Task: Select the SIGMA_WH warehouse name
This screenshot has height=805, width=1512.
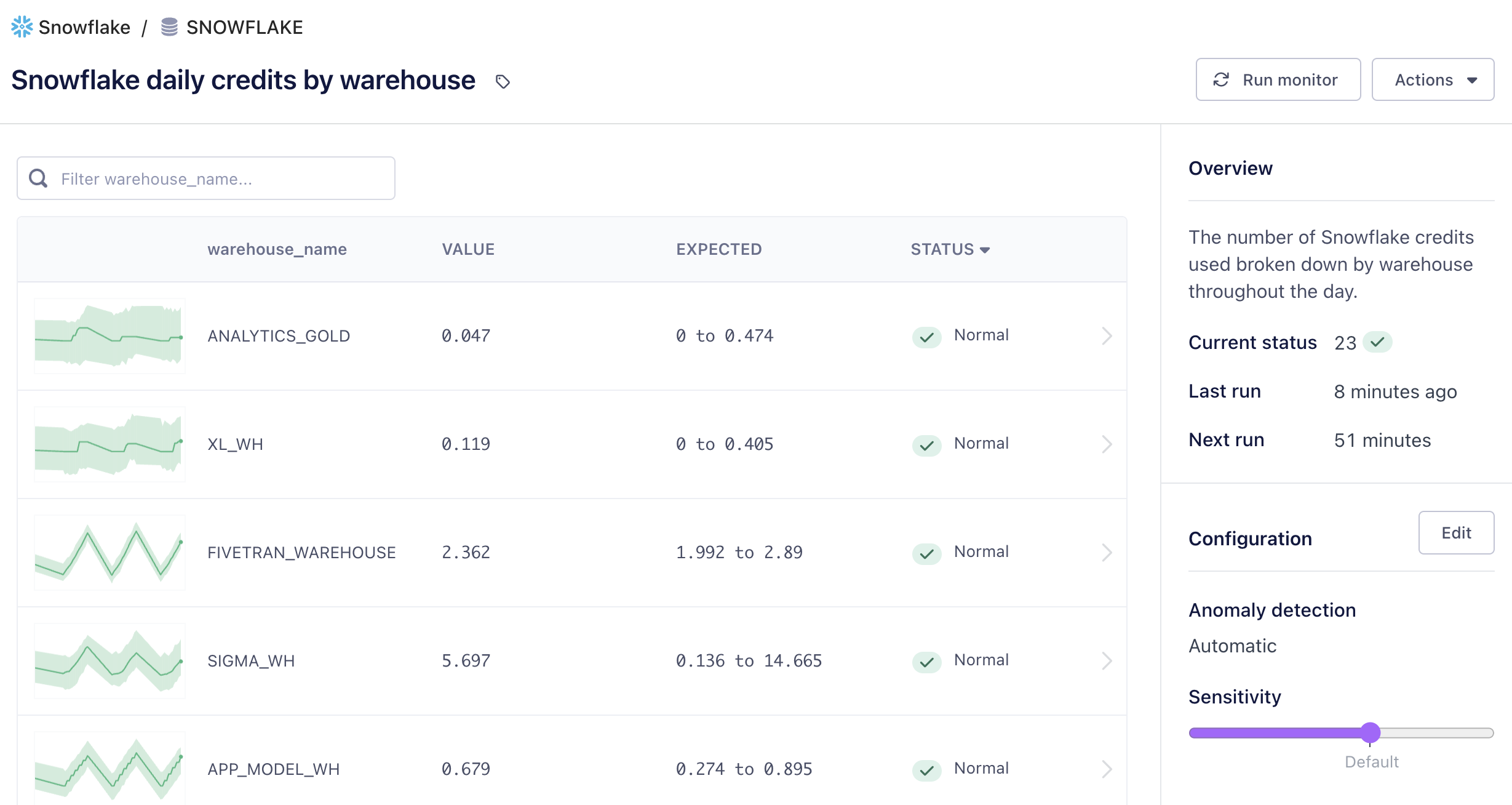Action: (251, 661)
